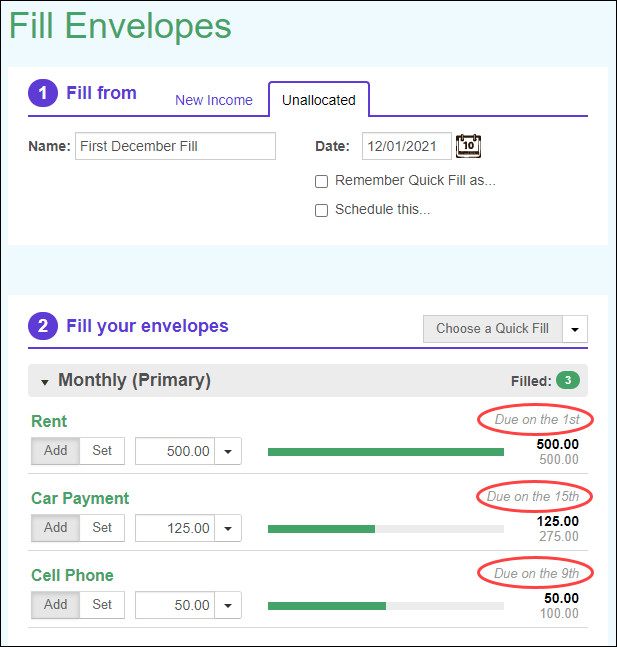Select the Unallocated tab

coord(319,100)
